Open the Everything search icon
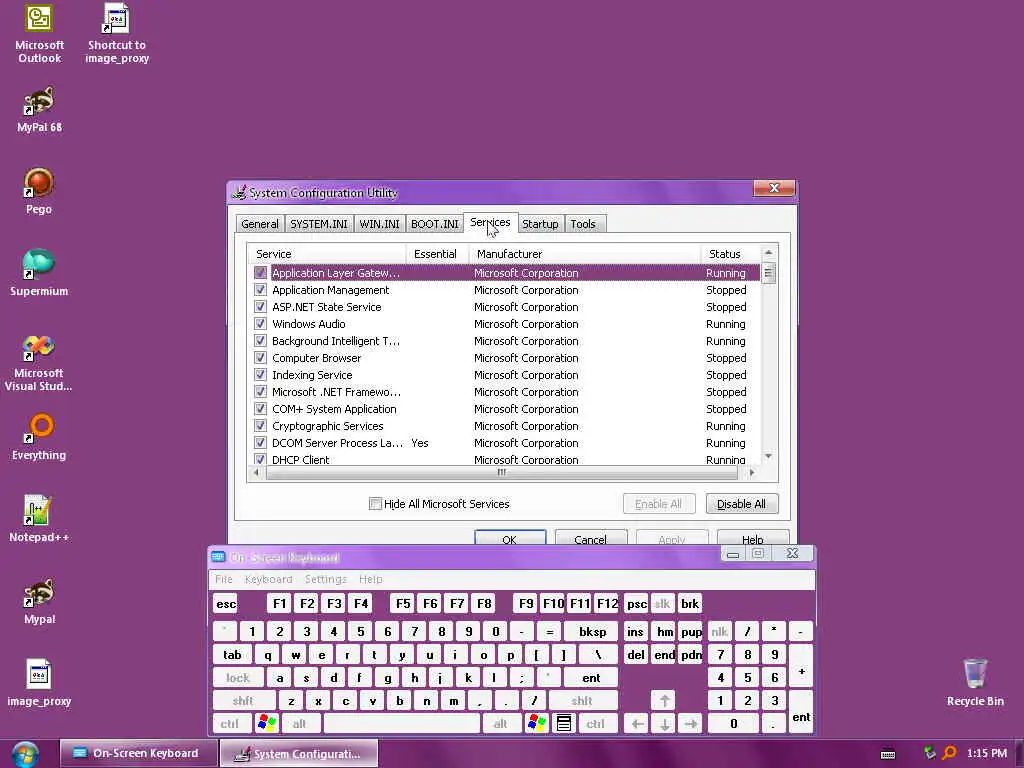The height and width of the screenshot is (768, 1024). click(39, 437)
